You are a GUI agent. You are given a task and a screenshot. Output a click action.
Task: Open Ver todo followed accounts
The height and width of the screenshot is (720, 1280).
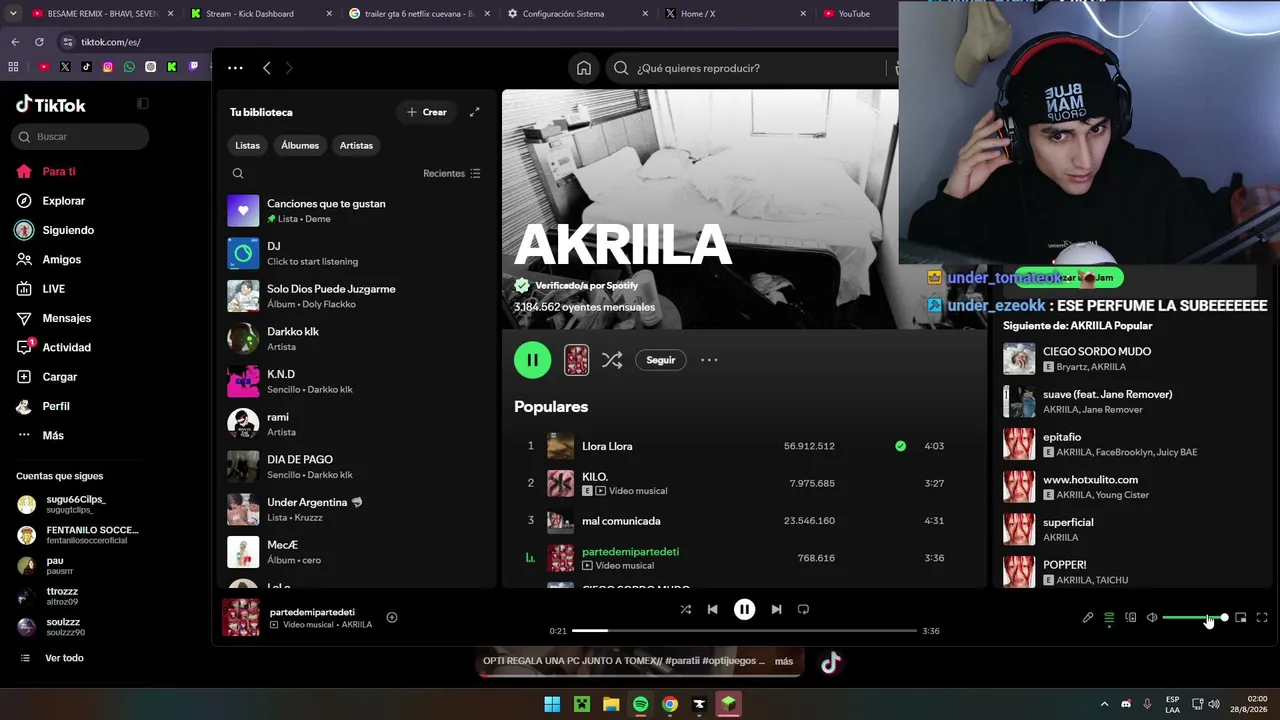point(52,658)
